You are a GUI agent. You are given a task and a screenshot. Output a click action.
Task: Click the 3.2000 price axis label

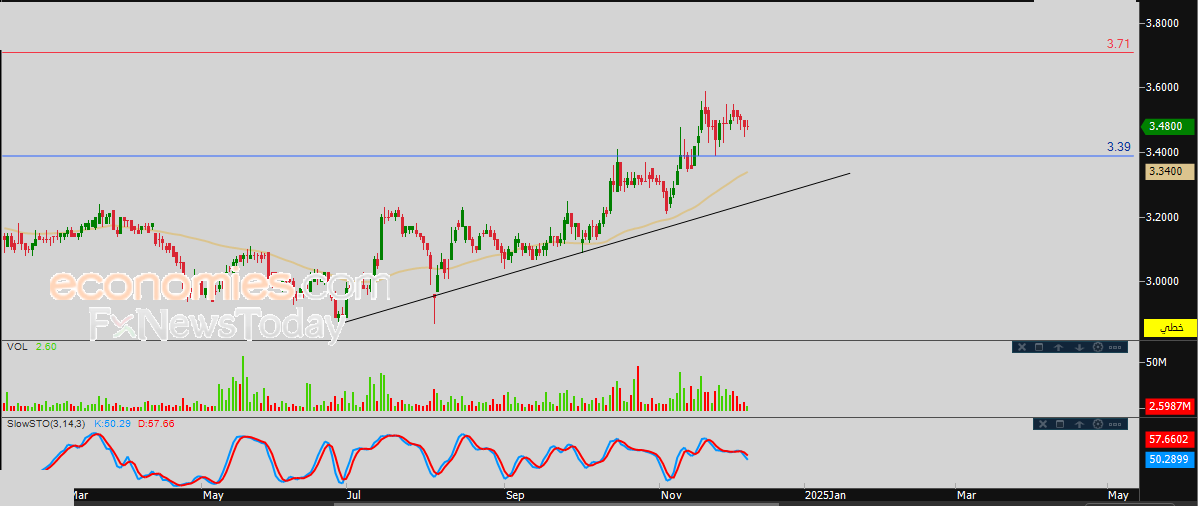[1161, 217]
